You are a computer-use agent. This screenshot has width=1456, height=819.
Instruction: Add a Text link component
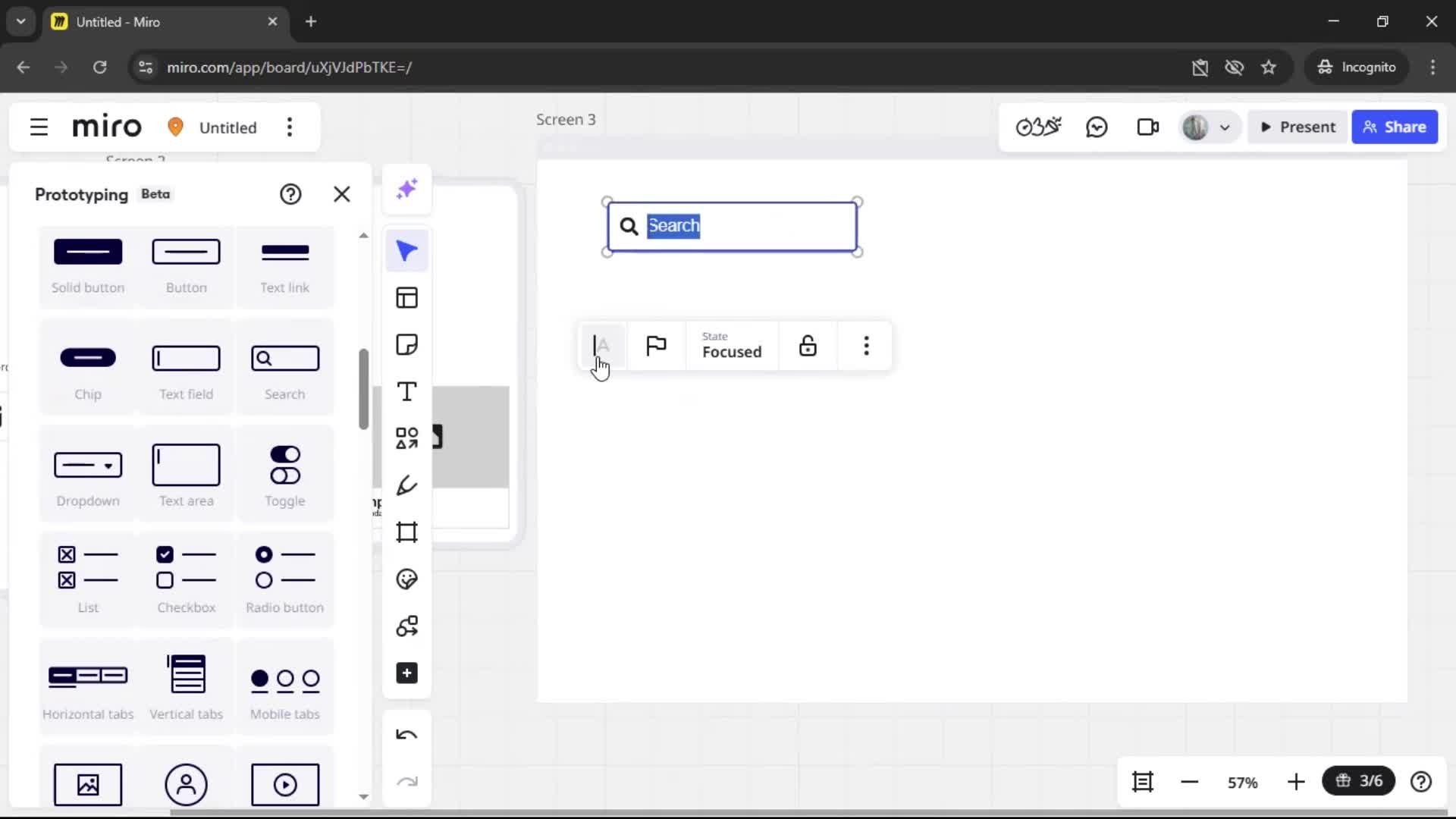click(x=285, y=267)
